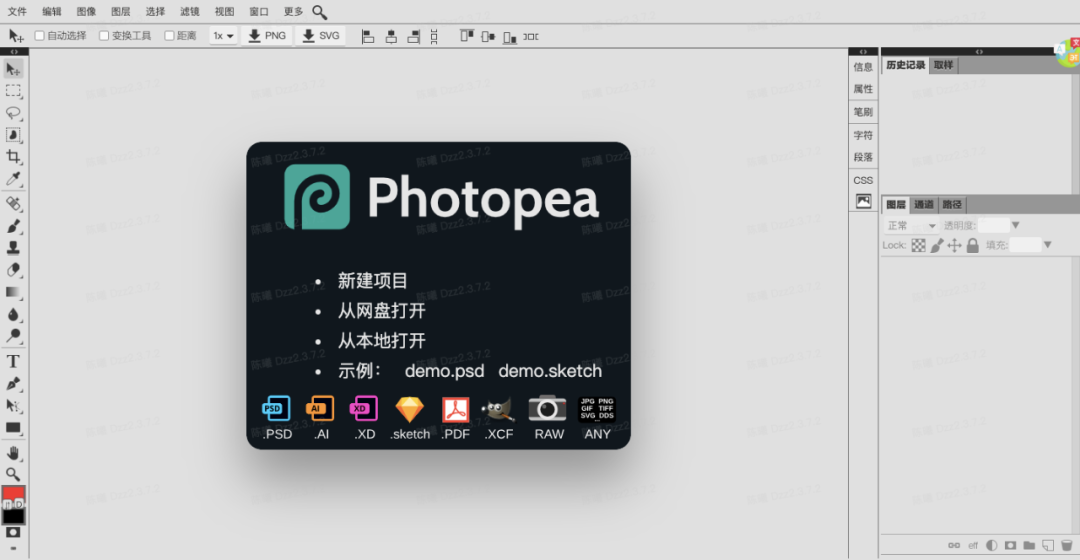Click align top edges icon

click(467, 36)
